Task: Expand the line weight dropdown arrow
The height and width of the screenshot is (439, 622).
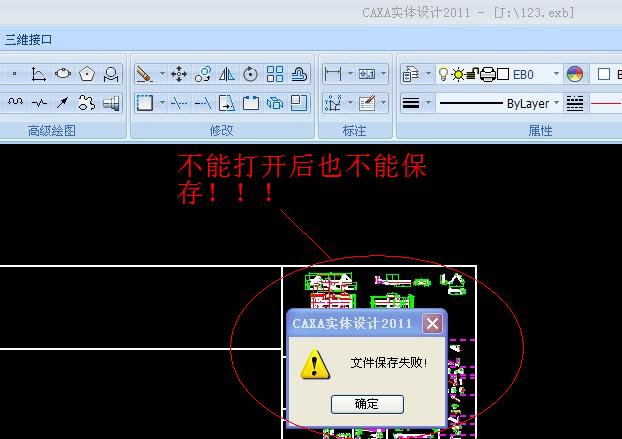Action: click(x=428, y=103)
